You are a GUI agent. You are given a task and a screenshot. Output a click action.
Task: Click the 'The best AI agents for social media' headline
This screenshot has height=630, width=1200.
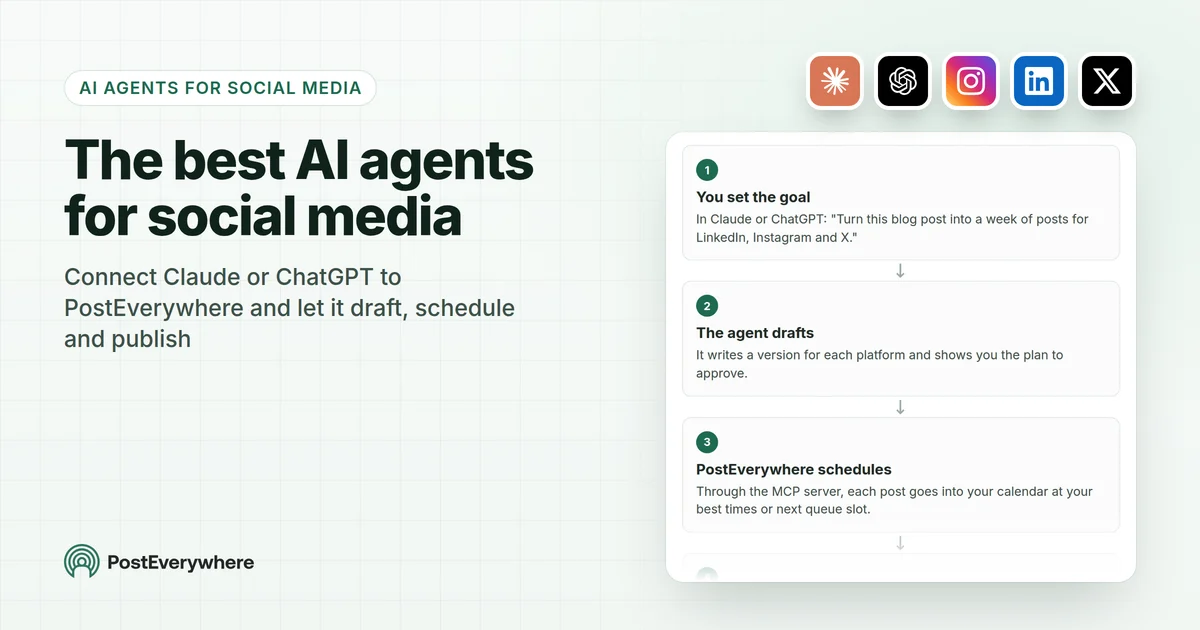click(299, 188)
